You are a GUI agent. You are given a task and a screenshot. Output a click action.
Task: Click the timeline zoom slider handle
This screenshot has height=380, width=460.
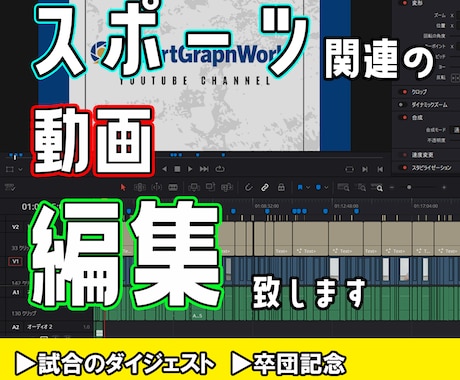point(409,187)
